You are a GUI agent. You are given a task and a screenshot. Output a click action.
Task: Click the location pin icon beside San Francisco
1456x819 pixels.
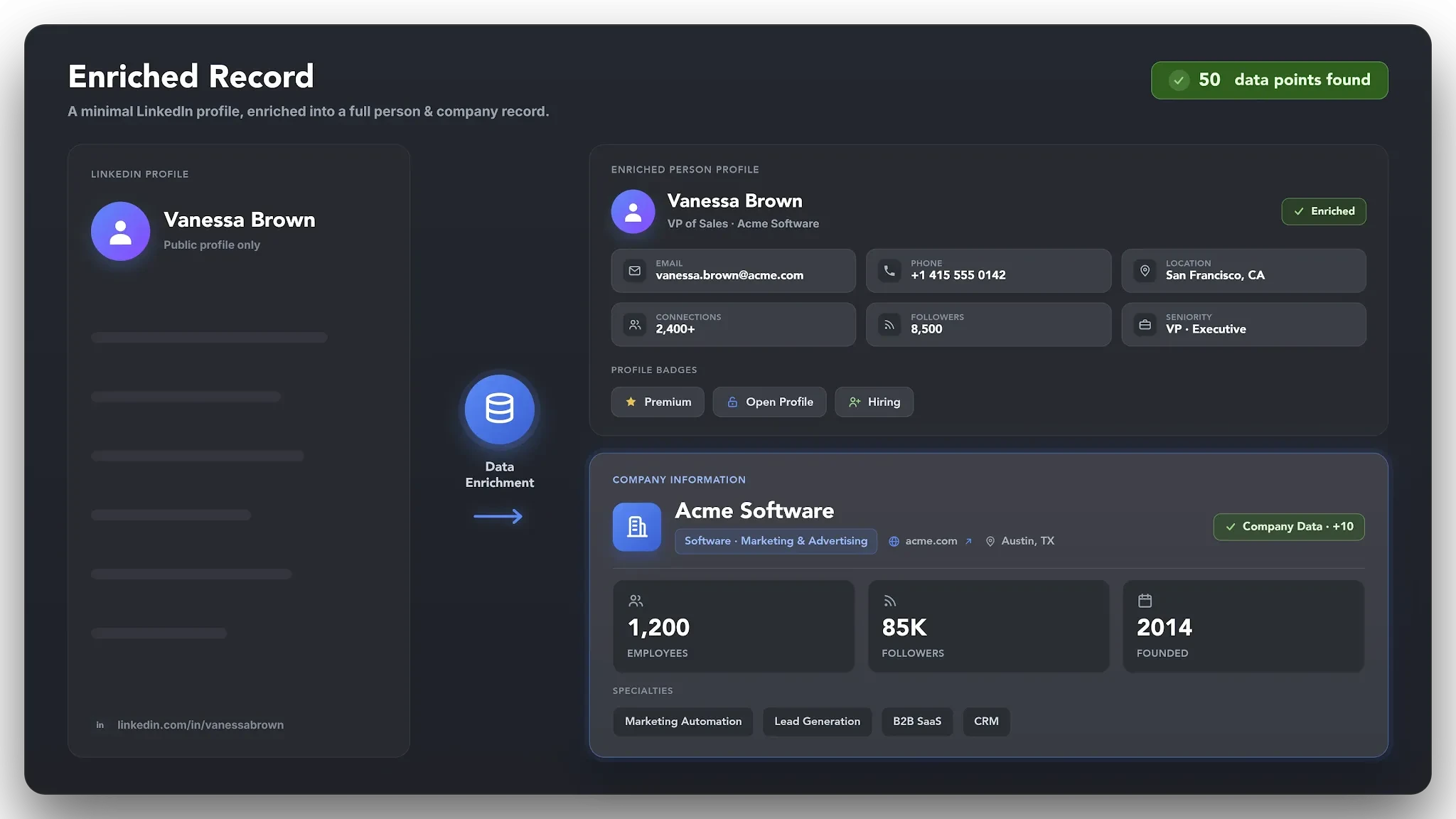point(1145,271)
